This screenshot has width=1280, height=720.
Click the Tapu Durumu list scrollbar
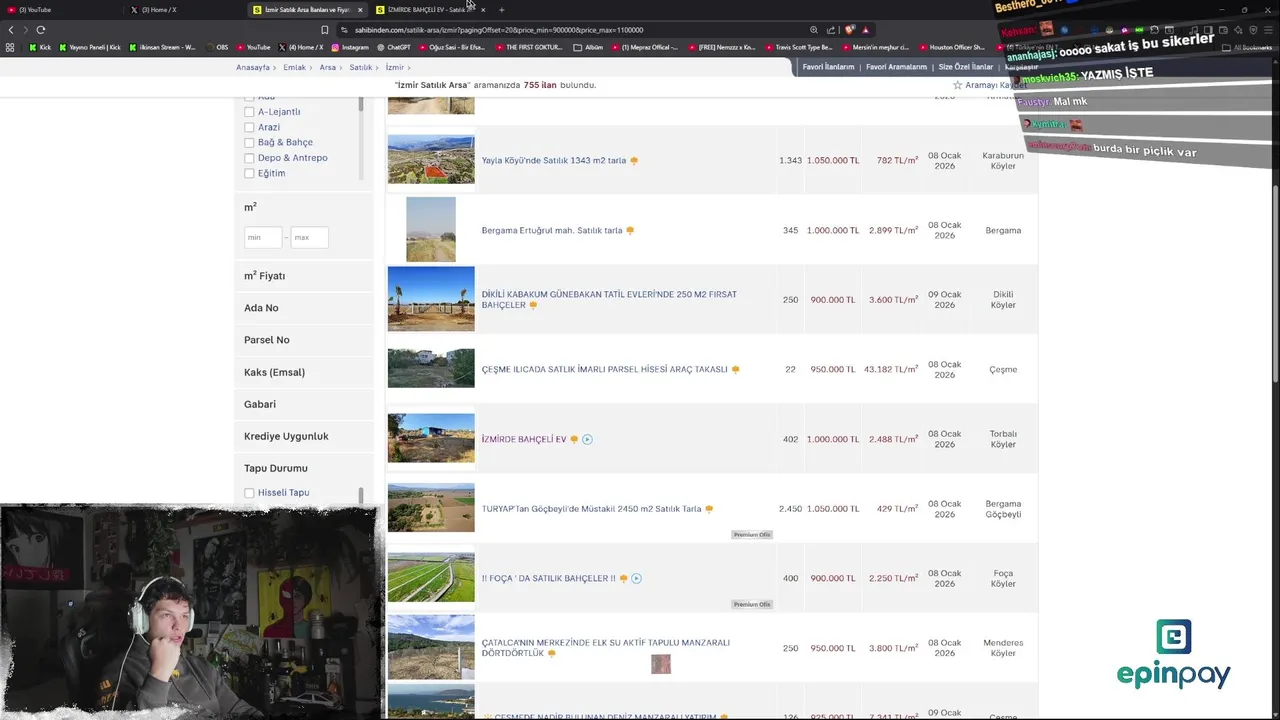(x=361, y=495)
